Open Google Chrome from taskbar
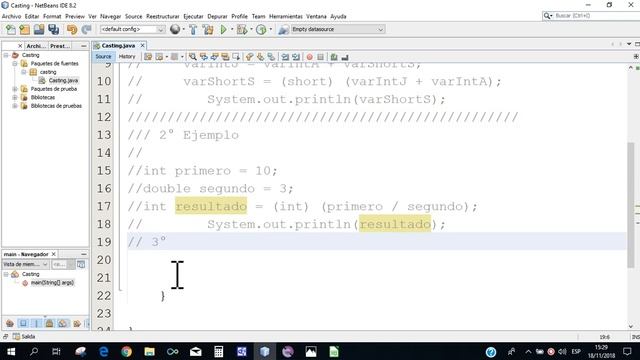The image size is (640, 360). (126, 351)
